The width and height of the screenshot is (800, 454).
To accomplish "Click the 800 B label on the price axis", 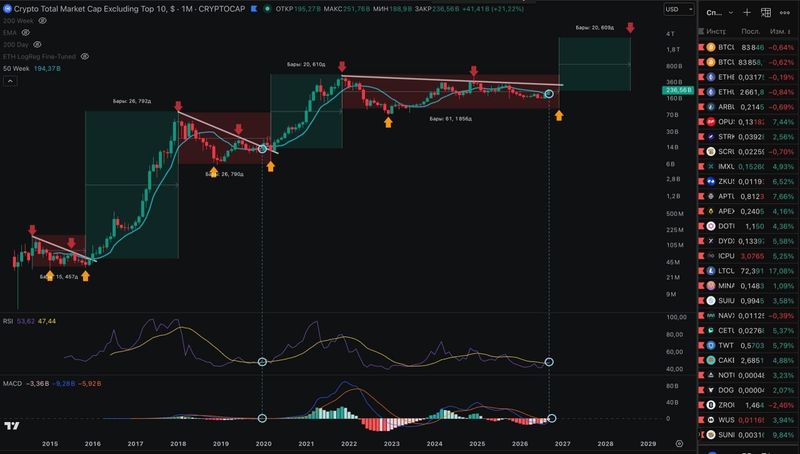I will tap(674, 66).
